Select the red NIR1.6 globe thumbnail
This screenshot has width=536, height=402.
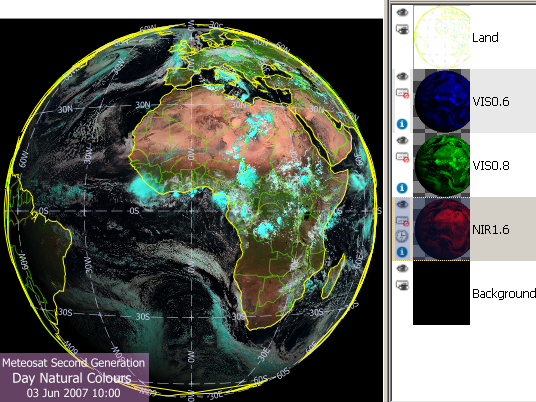[441, 229]
